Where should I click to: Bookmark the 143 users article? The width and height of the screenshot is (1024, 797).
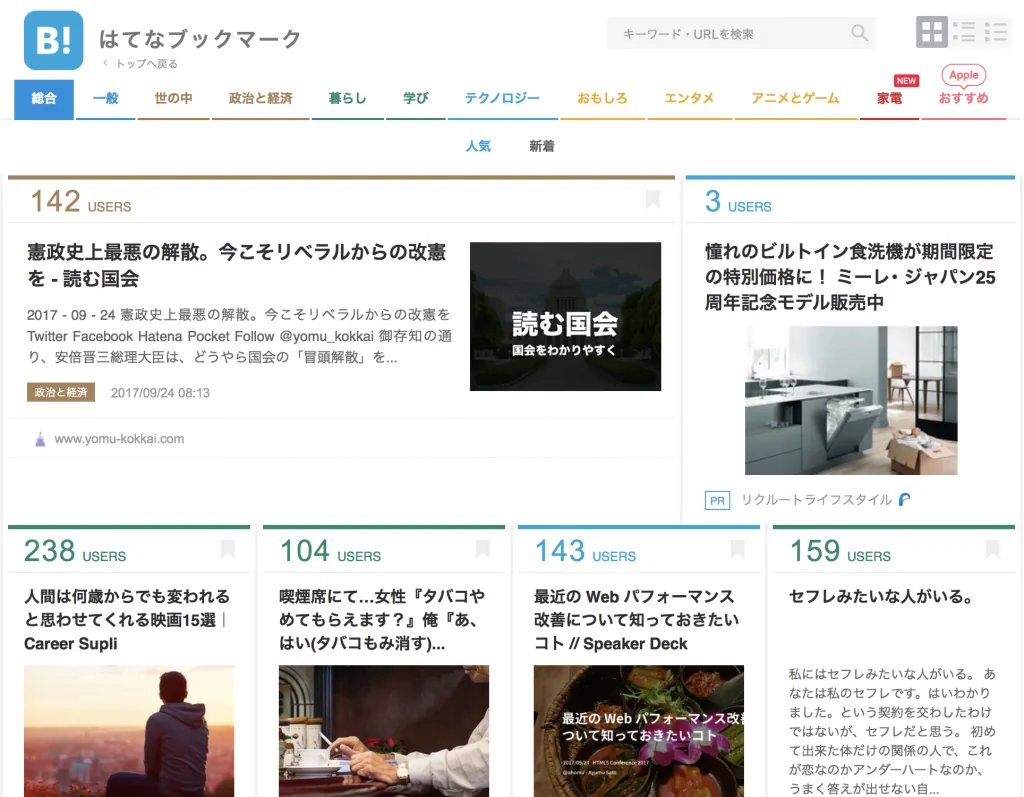click(x=737, y=549)
